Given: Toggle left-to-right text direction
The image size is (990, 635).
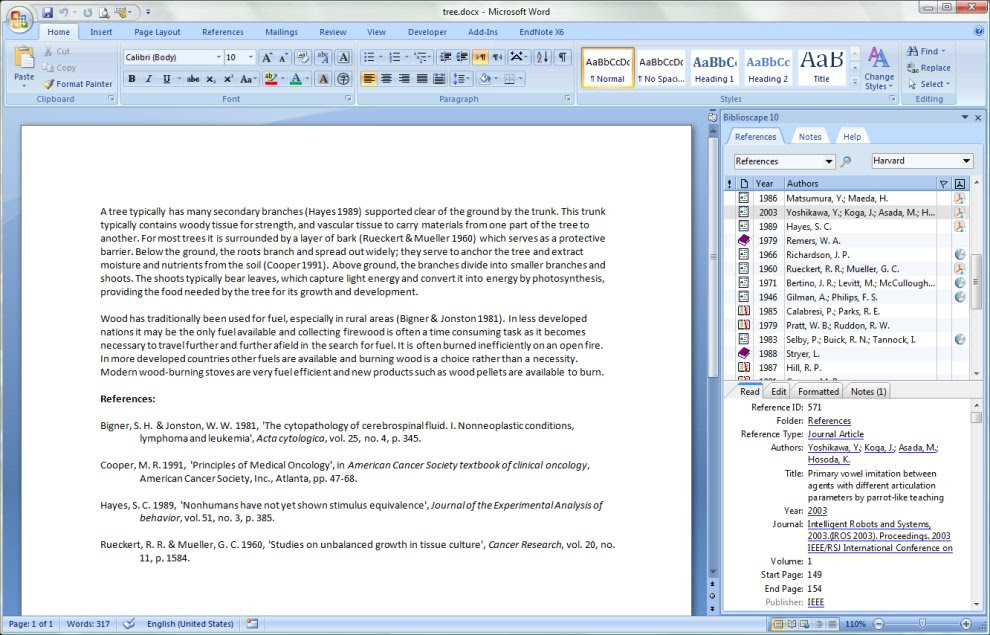Looking at the screenshot, I should (x=480, y=57).
